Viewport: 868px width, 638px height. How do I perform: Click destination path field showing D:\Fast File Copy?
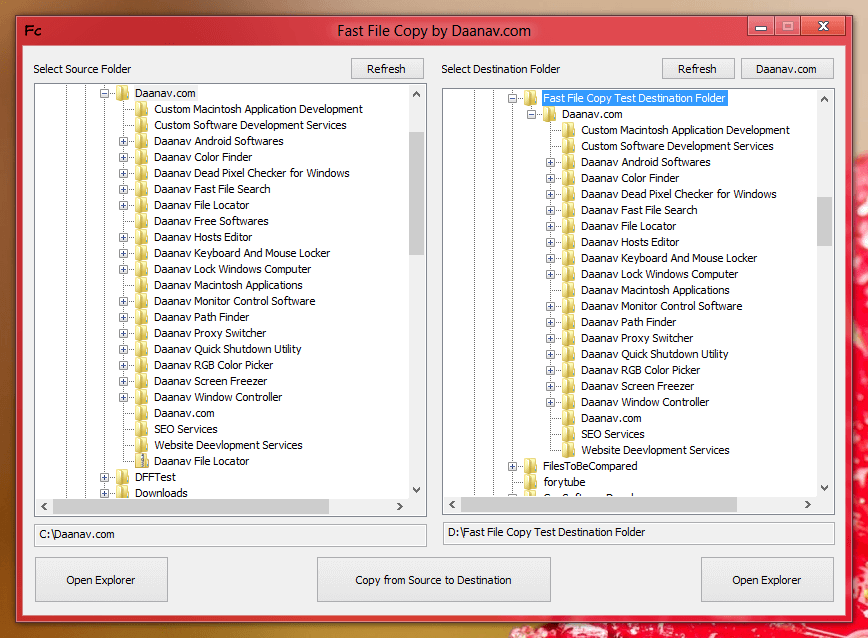click(638, 532)
